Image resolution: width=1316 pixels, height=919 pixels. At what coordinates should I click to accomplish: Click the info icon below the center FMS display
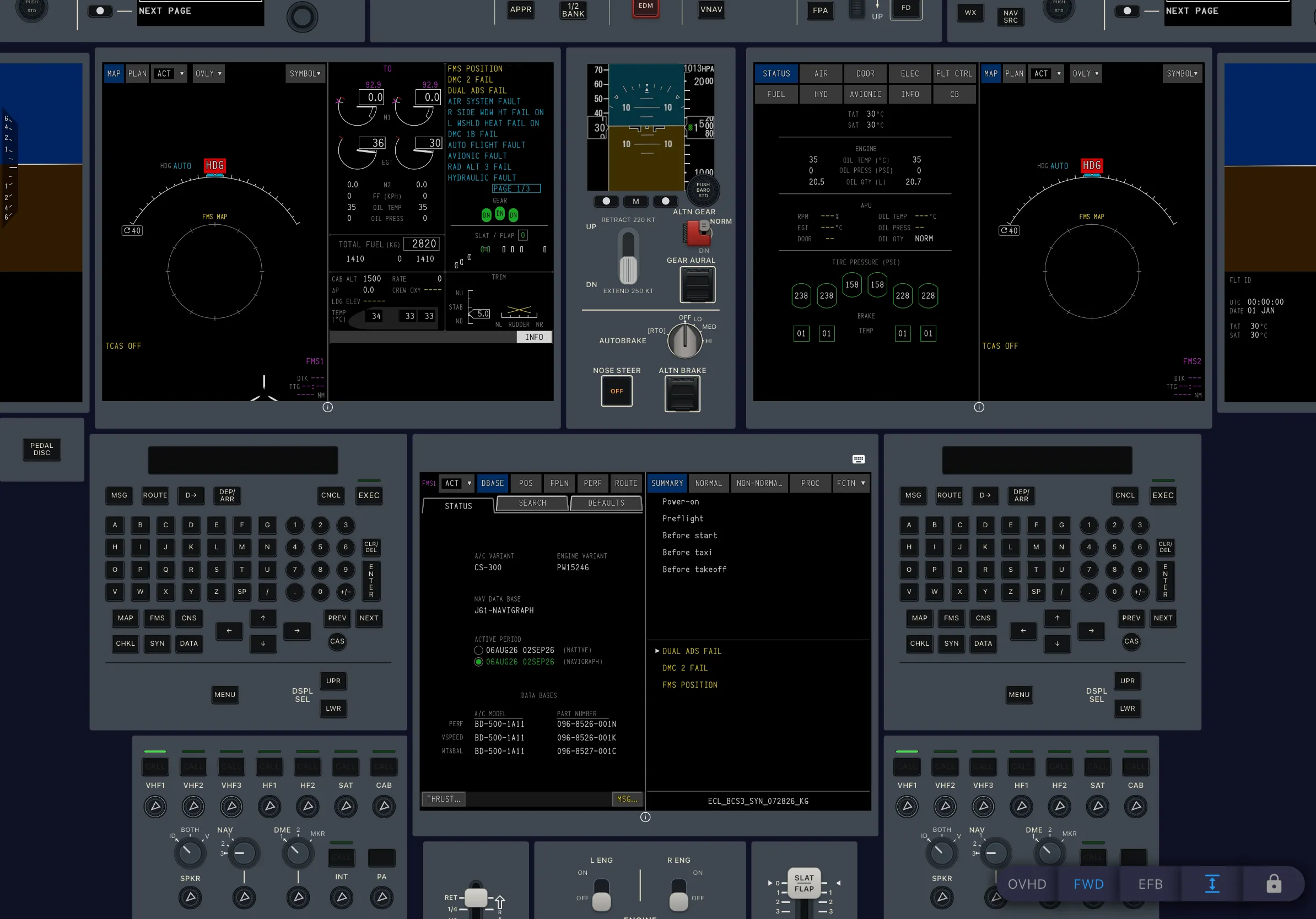coord(645,817)
